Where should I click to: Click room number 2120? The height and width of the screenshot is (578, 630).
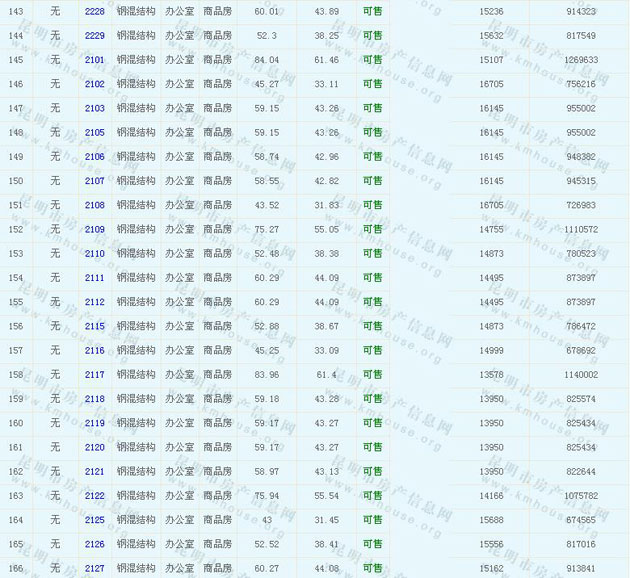(95, 447)
